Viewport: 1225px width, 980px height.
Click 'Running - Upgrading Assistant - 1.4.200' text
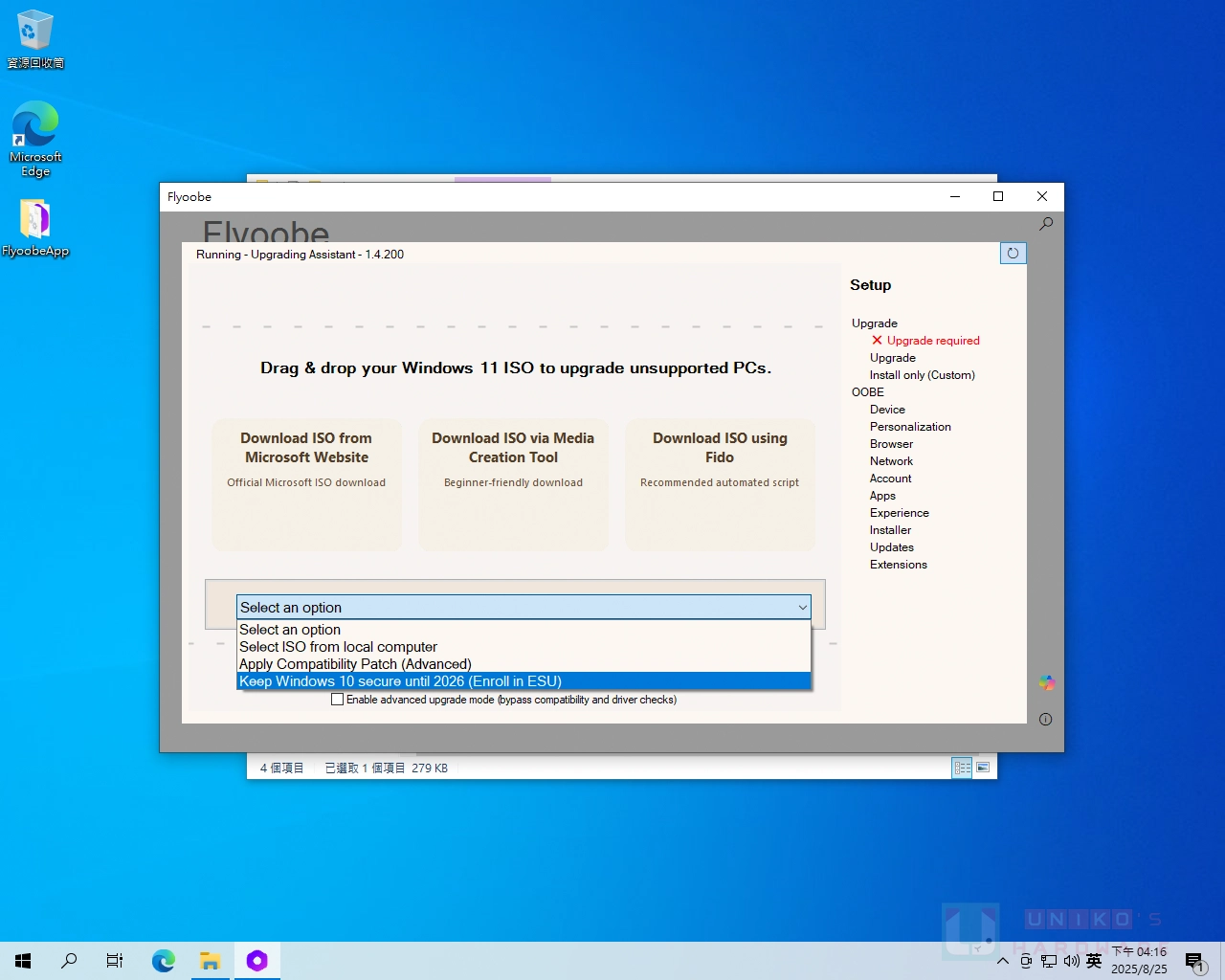[300, 255]
